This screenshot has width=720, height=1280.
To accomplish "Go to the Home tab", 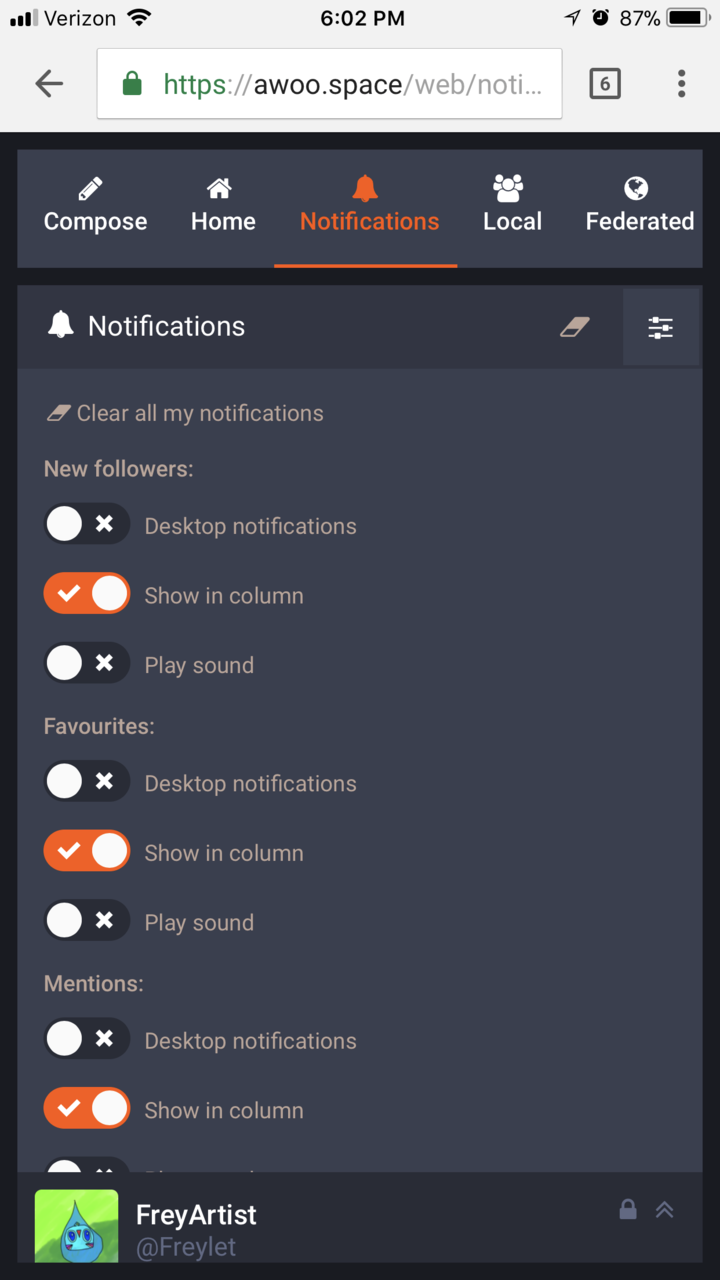I will (223, 207).
